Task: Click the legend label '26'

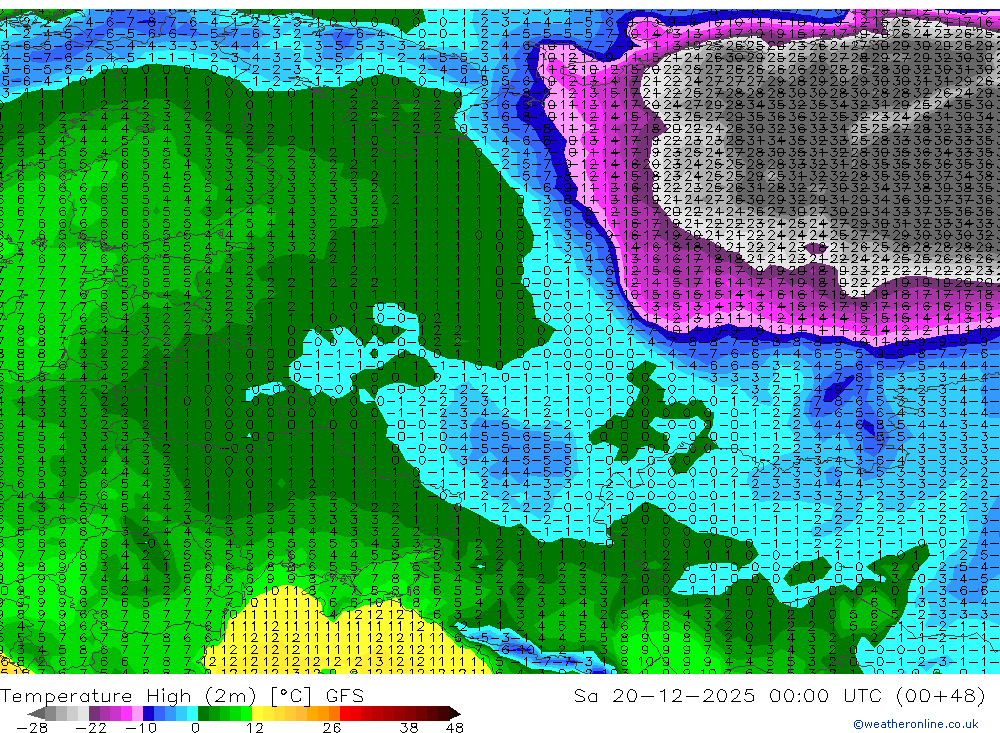Action: click(332, 728)
